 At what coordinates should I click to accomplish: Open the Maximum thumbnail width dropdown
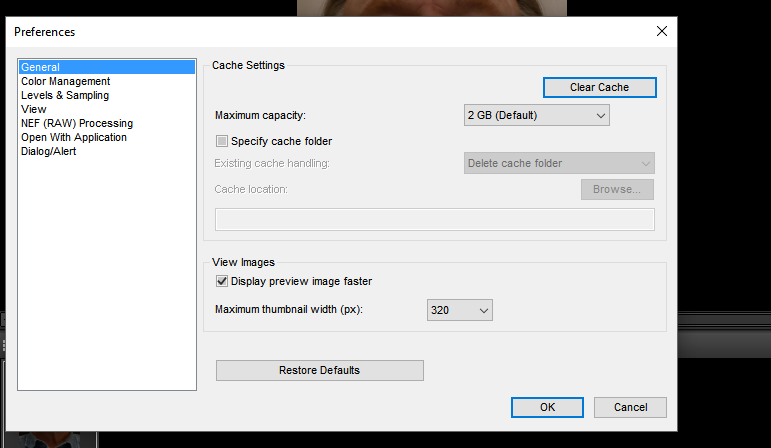pos(460,311)
